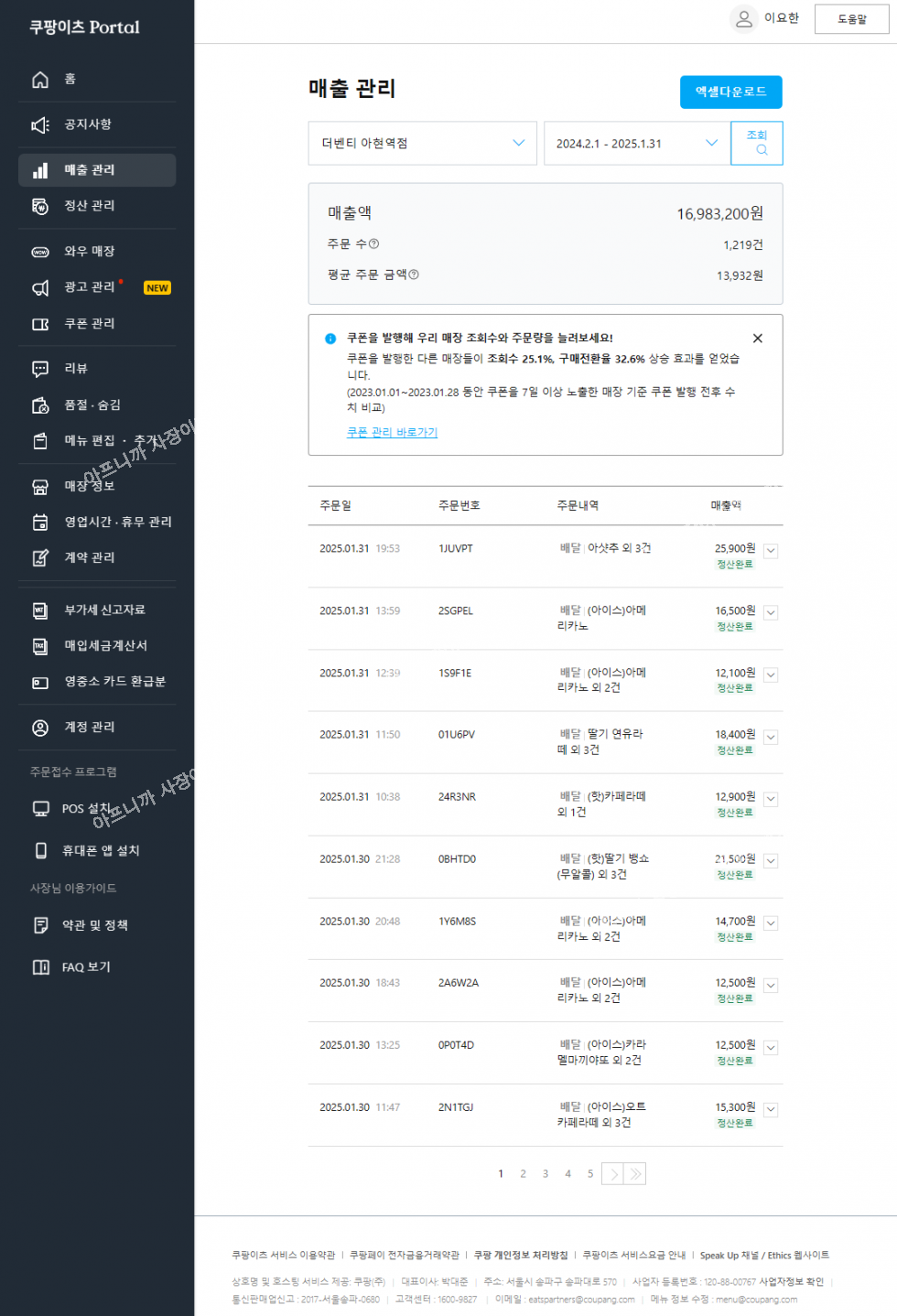Expand order 2N1TGJ details
897x1316 pixels.
pos(771,1110)
